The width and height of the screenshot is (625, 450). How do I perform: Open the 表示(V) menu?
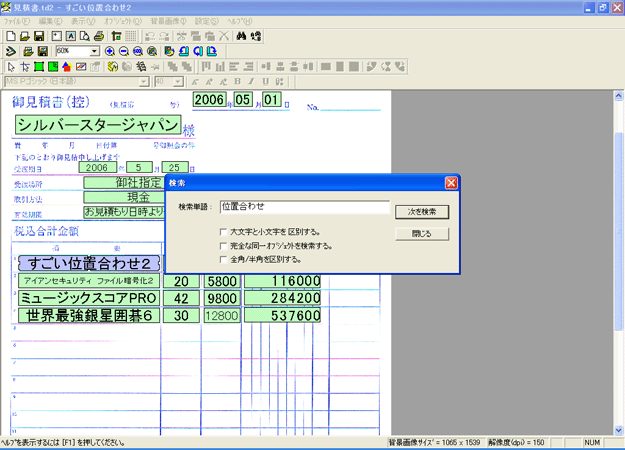[83, 21]
